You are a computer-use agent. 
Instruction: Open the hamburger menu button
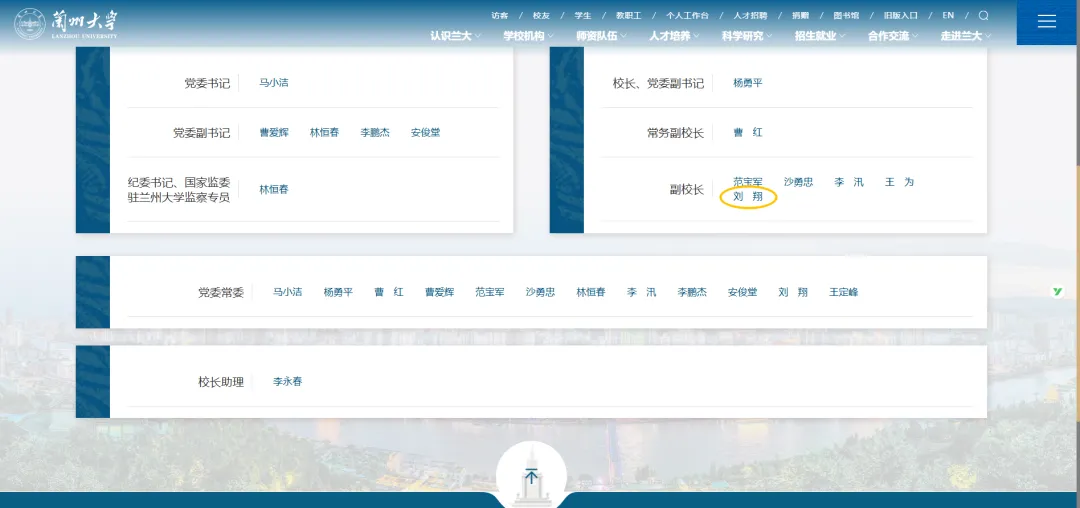coord(1046,22)
